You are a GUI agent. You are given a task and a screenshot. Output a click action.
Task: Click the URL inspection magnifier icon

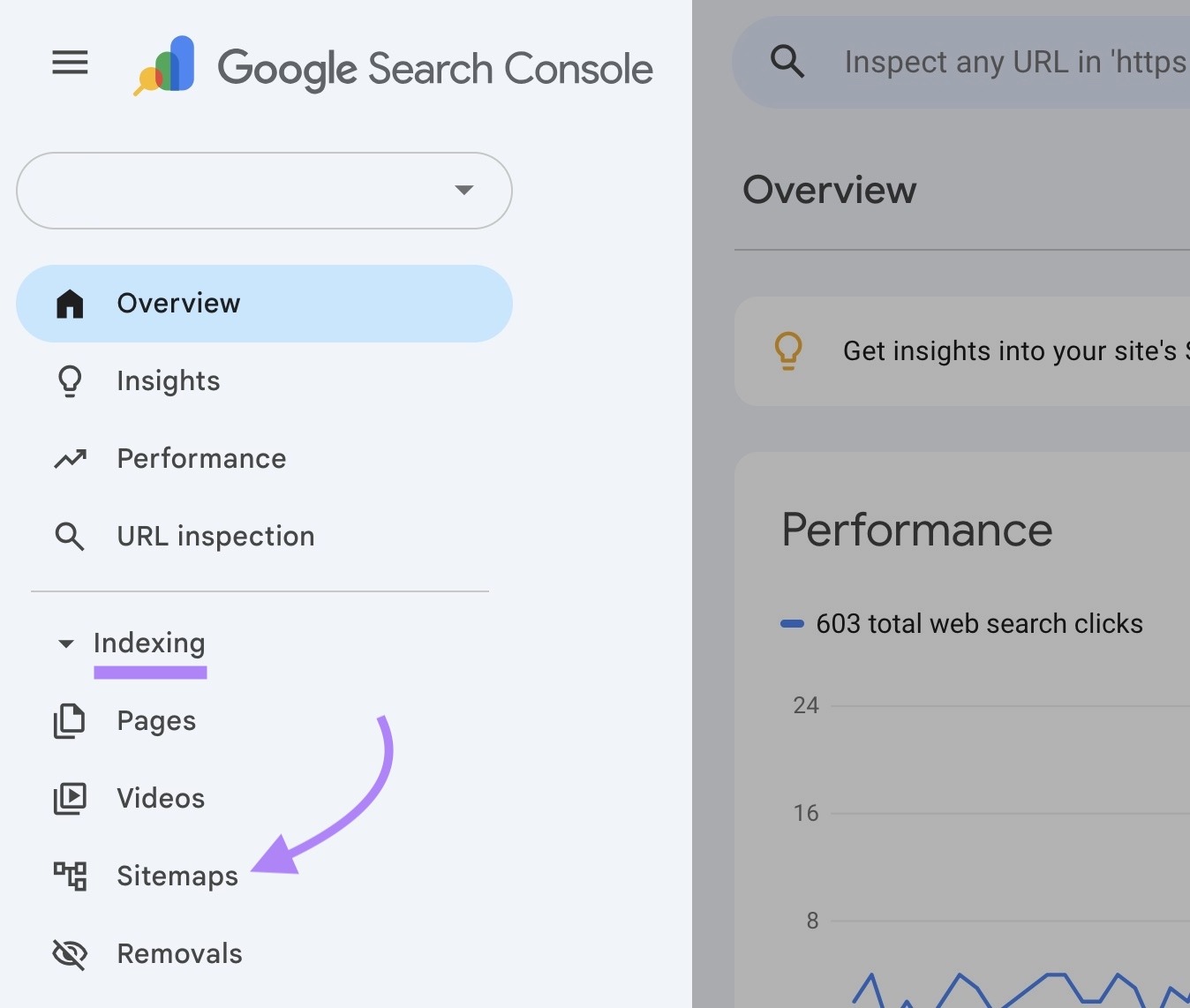pos(69,536)
